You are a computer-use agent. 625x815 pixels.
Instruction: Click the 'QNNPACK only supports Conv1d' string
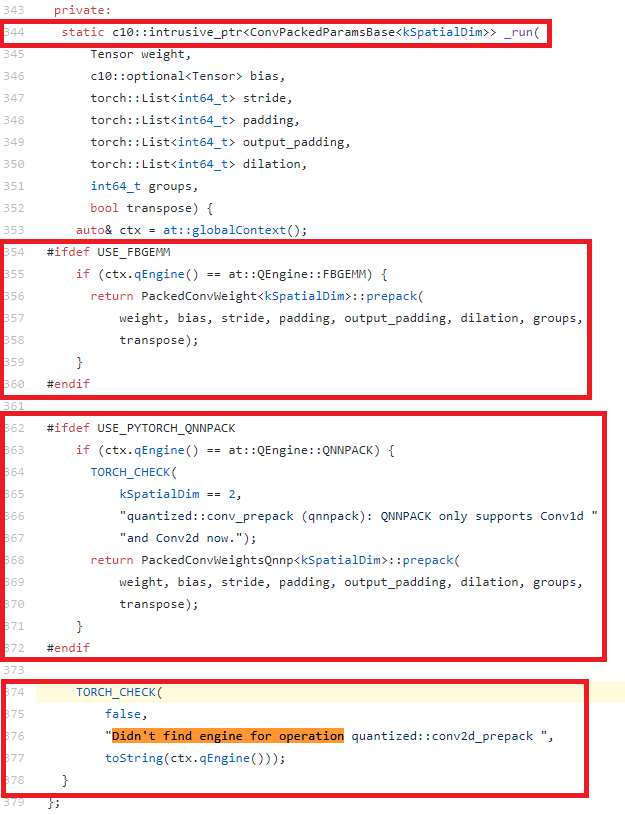(482, 516)
